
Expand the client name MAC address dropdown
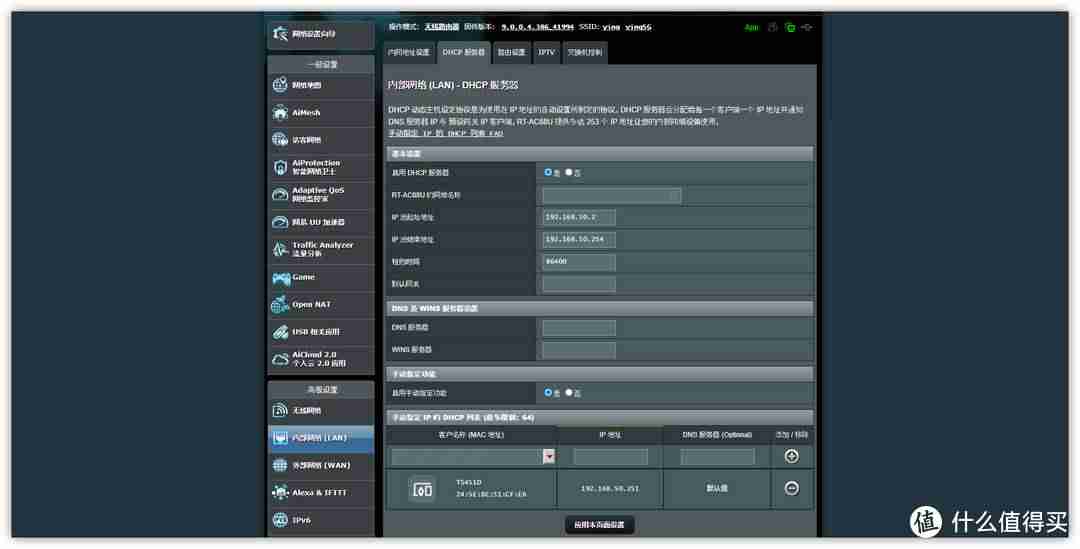[549, 456]
